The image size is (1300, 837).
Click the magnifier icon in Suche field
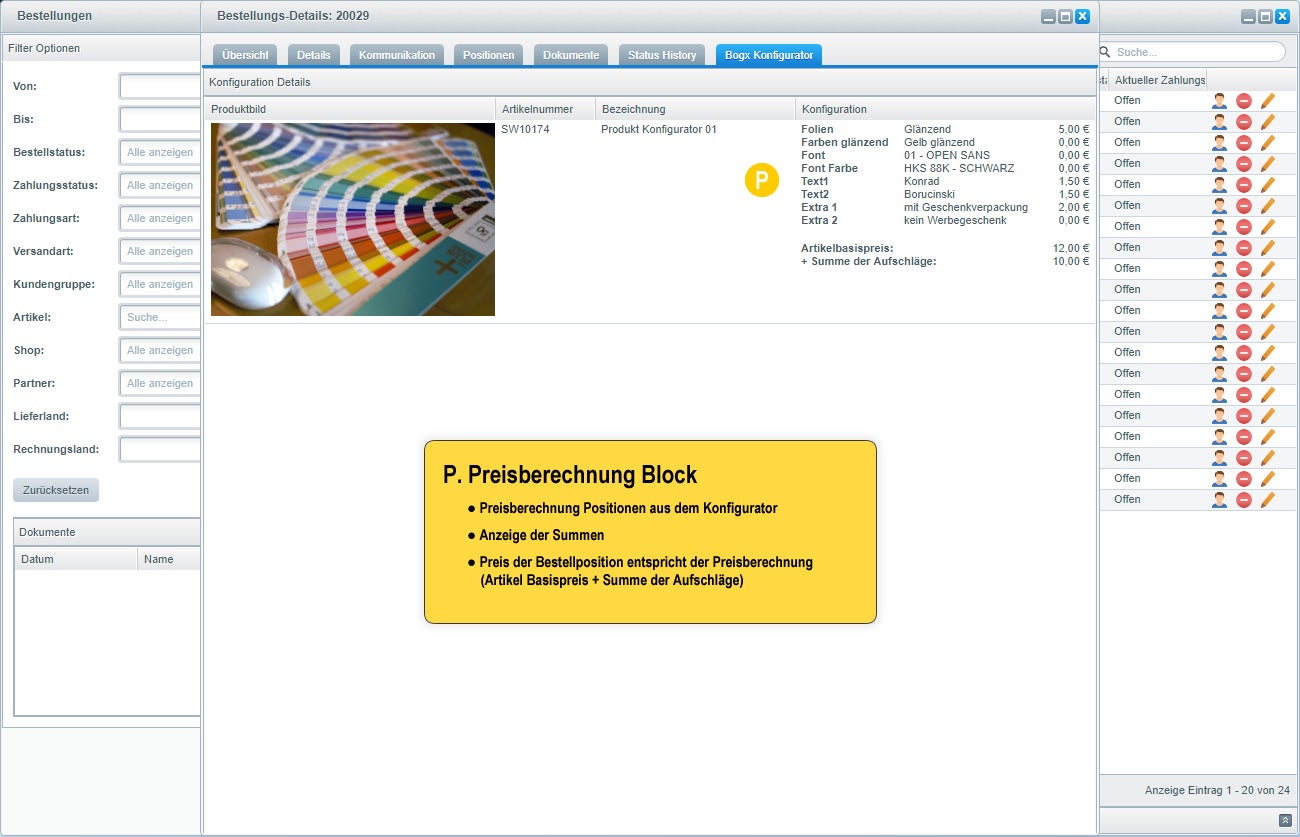click(1105, 52)
